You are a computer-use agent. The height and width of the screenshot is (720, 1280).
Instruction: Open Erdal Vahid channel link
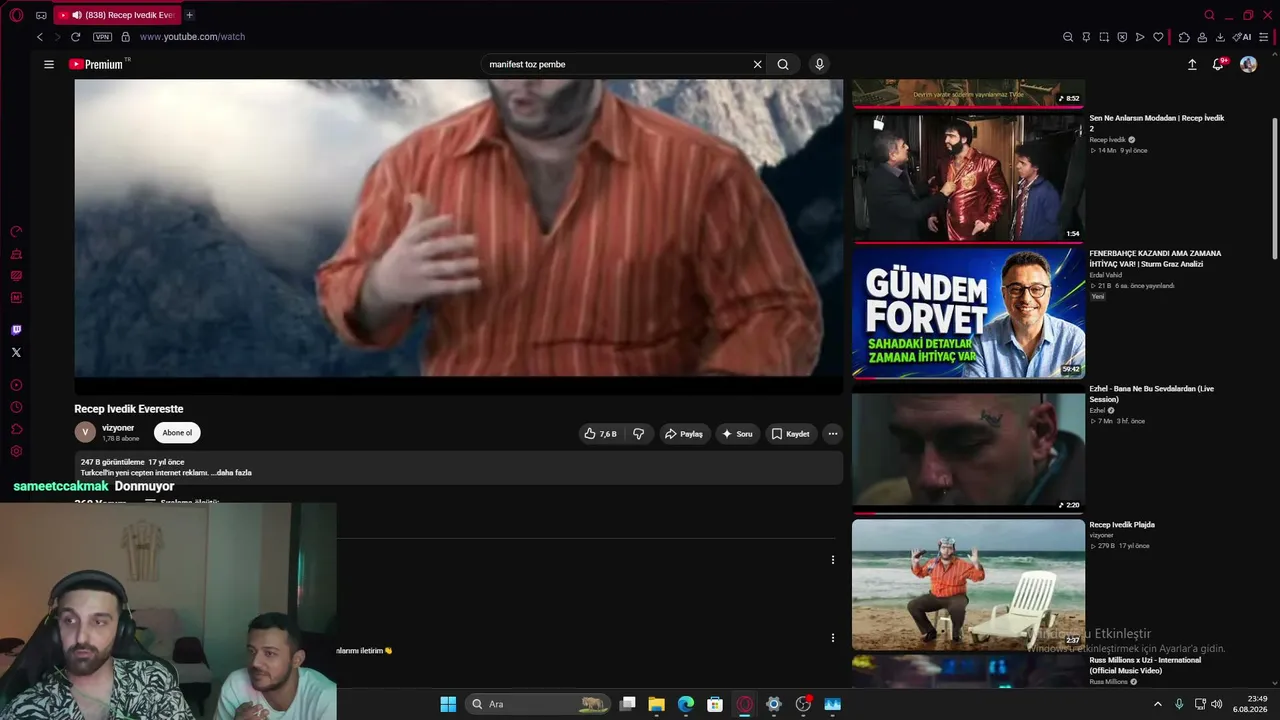[1106, 275]
